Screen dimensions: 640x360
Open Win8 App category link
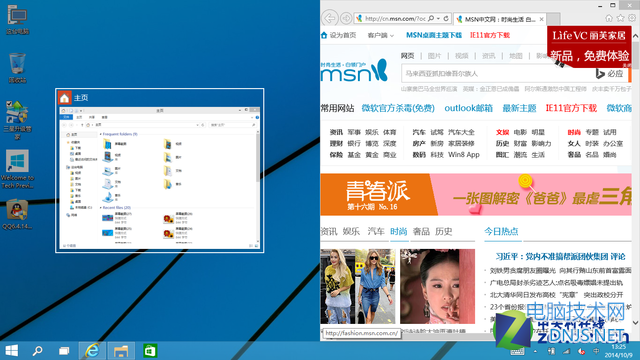point(464,155)
